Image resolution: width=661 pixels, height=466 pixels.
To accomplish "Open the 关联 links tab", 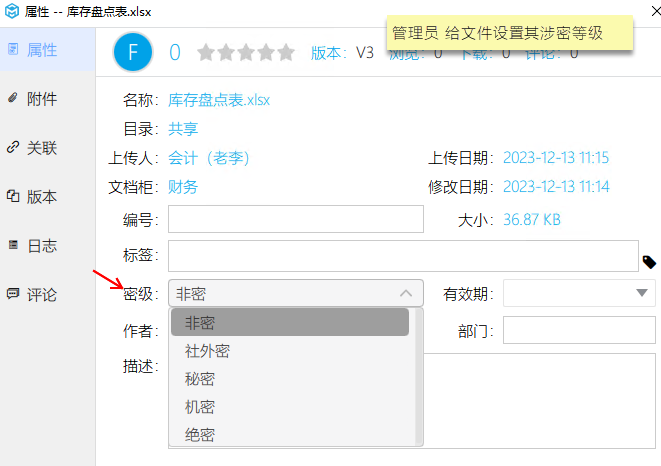I will [42, 148].
